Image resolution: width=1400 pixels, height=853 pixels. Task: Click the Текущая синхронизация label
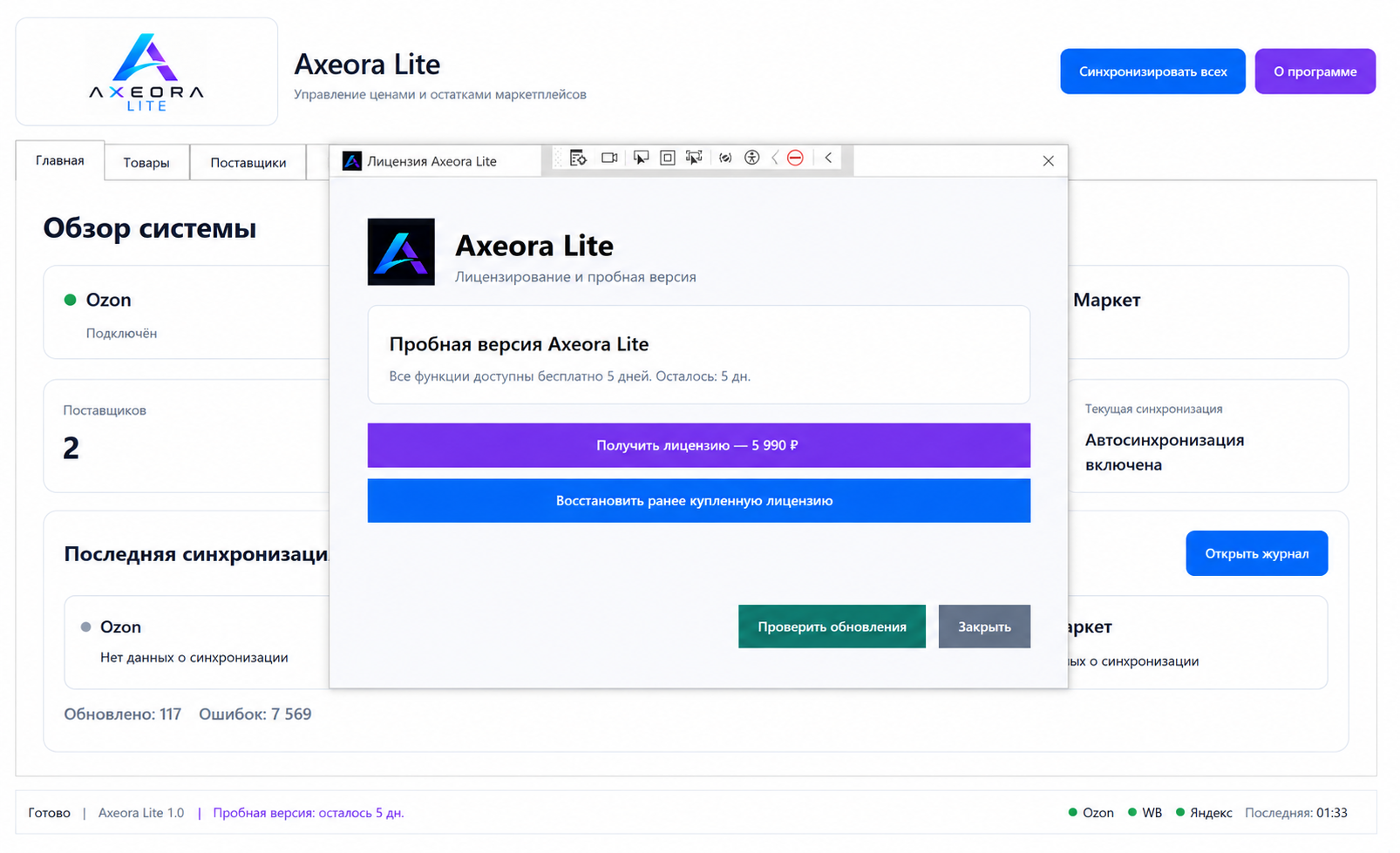(x=1153, y=409)
